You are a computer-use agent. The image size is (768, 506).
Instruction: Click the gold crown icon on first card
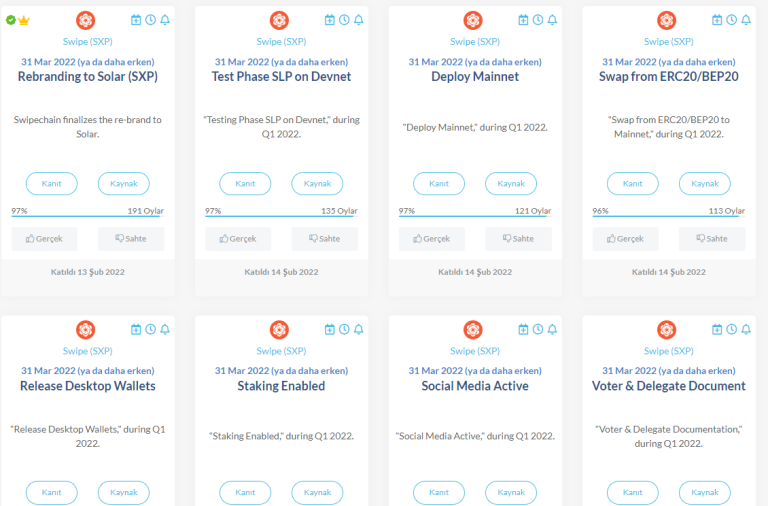click(x=24, y=20)
